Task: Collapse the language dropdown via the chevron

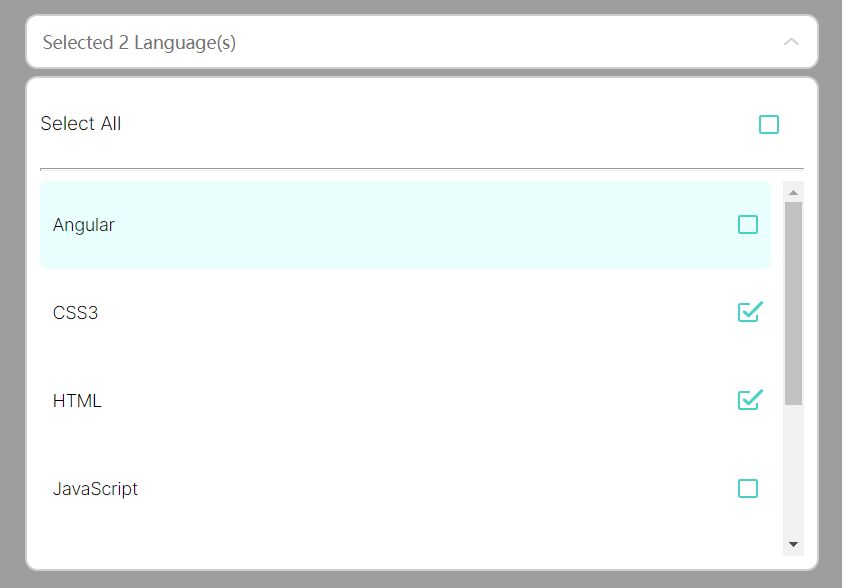Action: [x=792, y=42]
